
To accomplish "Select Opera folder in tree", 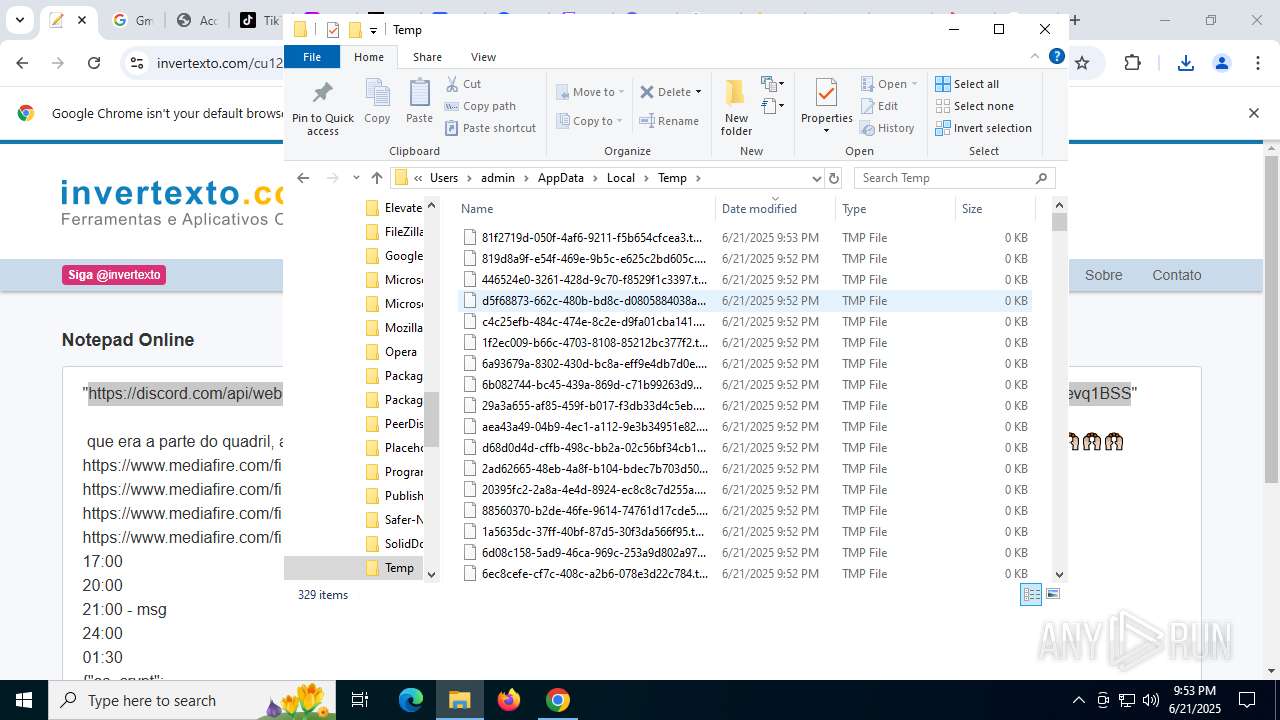I will [391, 352].
